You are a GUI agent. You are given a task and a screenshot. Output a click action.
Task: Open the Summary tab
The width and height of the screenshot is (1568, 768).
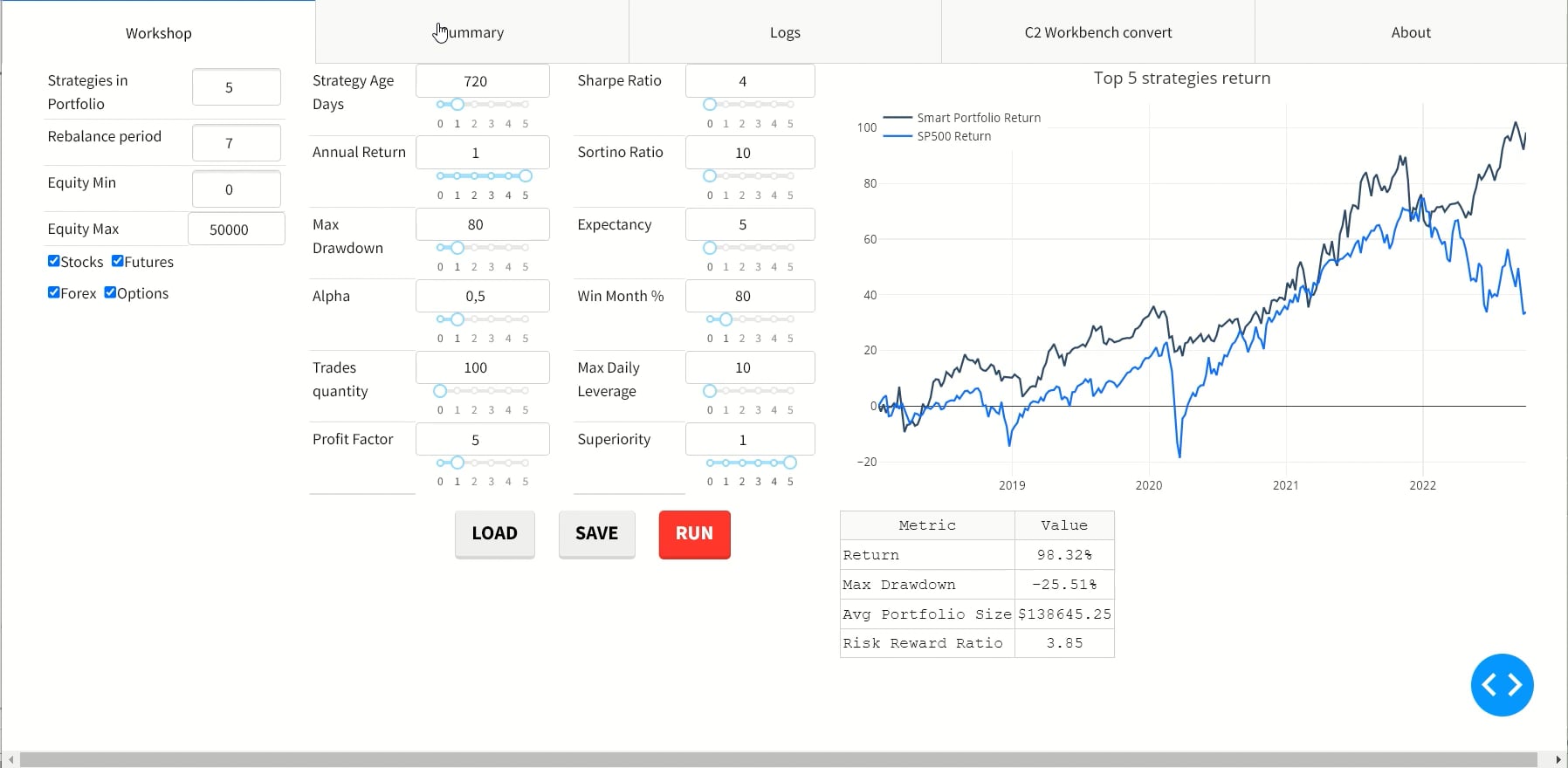pyautogui.click(x=471, y=32)
